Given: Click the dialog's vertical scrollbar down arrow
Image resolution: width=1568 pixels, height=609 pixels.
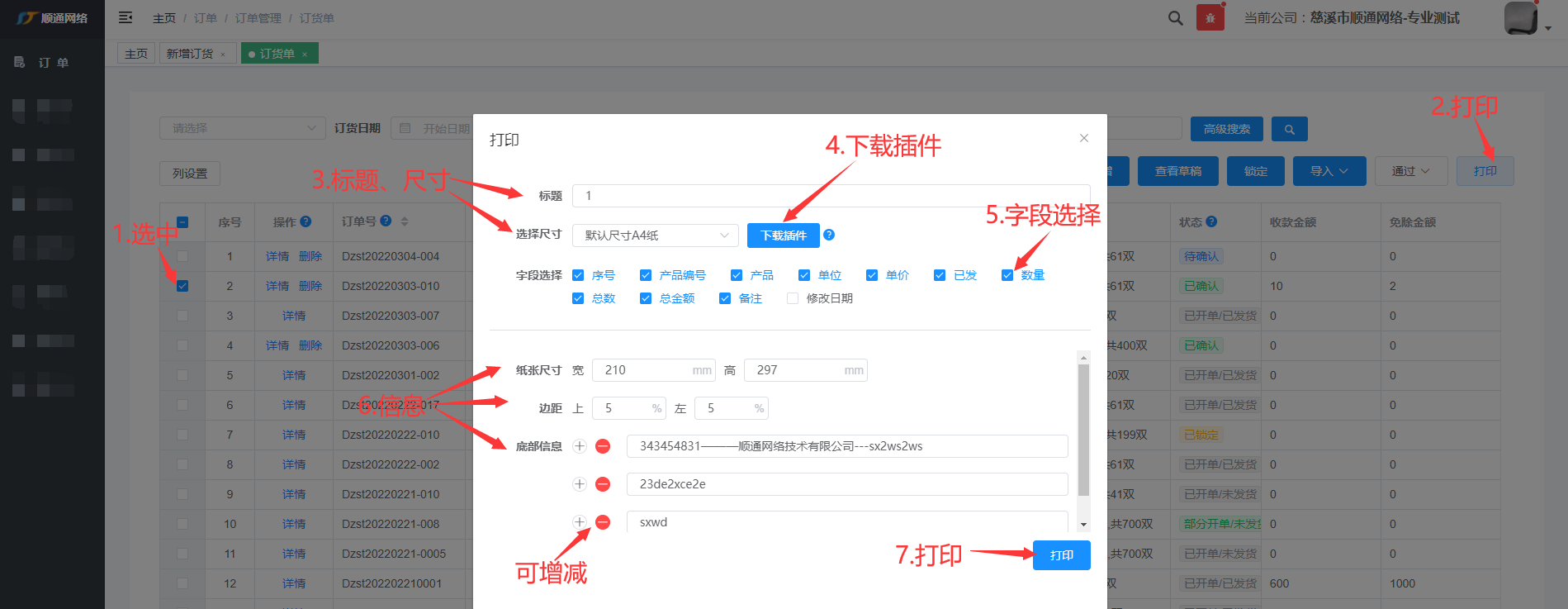Looking at the screenshot, I should [1083, 525].
